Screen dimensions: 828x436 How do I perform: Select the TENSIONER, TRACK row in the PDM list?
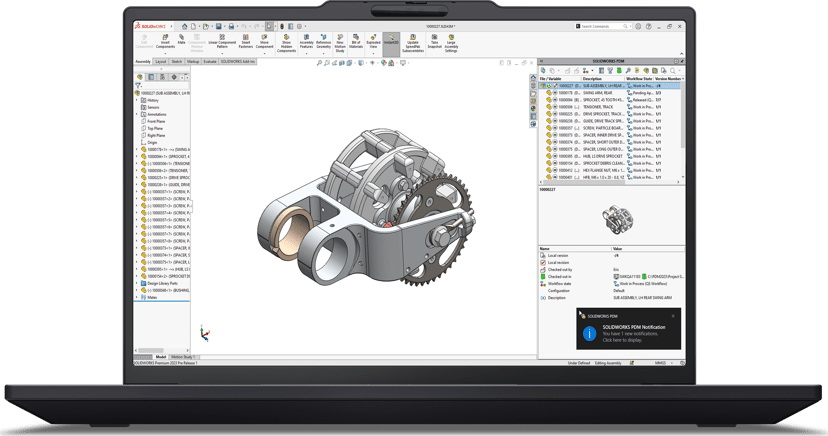[x=610, y=107]
